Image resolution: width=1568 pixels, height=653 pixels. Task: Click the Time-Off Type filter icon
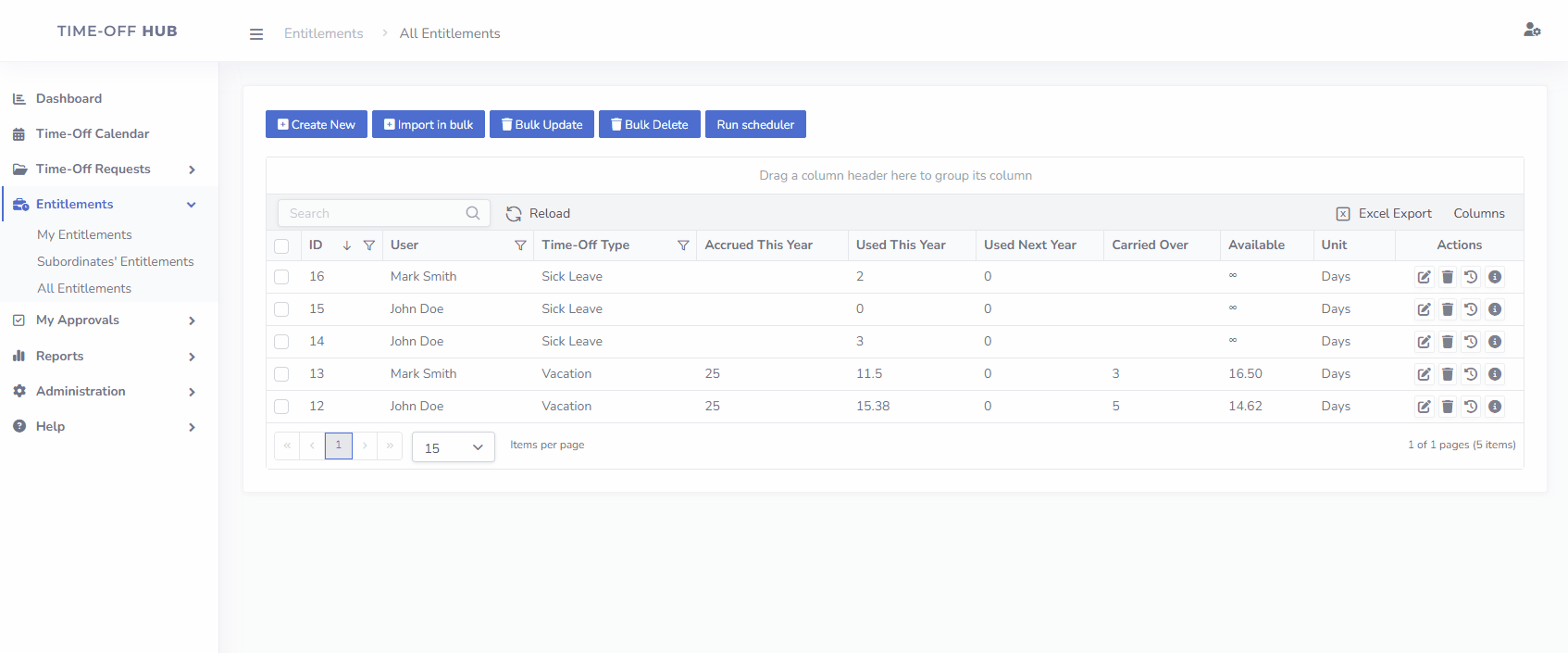[683, 245]
